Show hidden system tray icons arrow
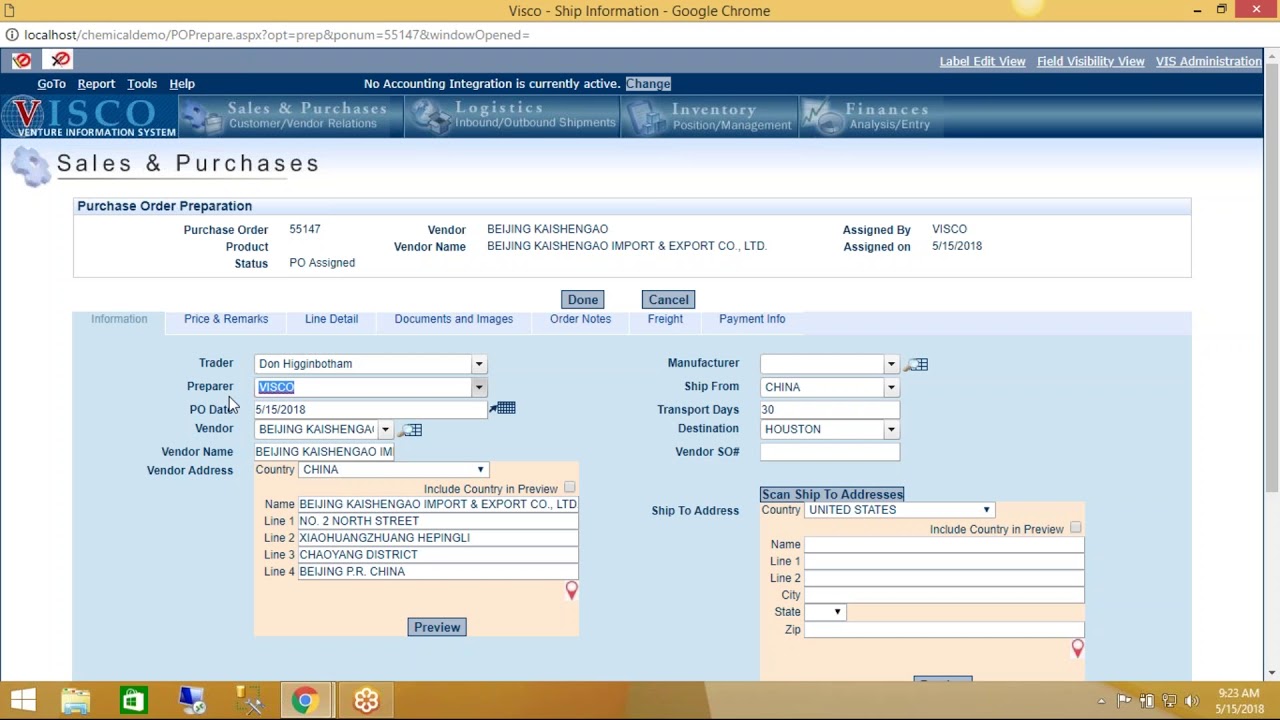 coord(1101,701)
